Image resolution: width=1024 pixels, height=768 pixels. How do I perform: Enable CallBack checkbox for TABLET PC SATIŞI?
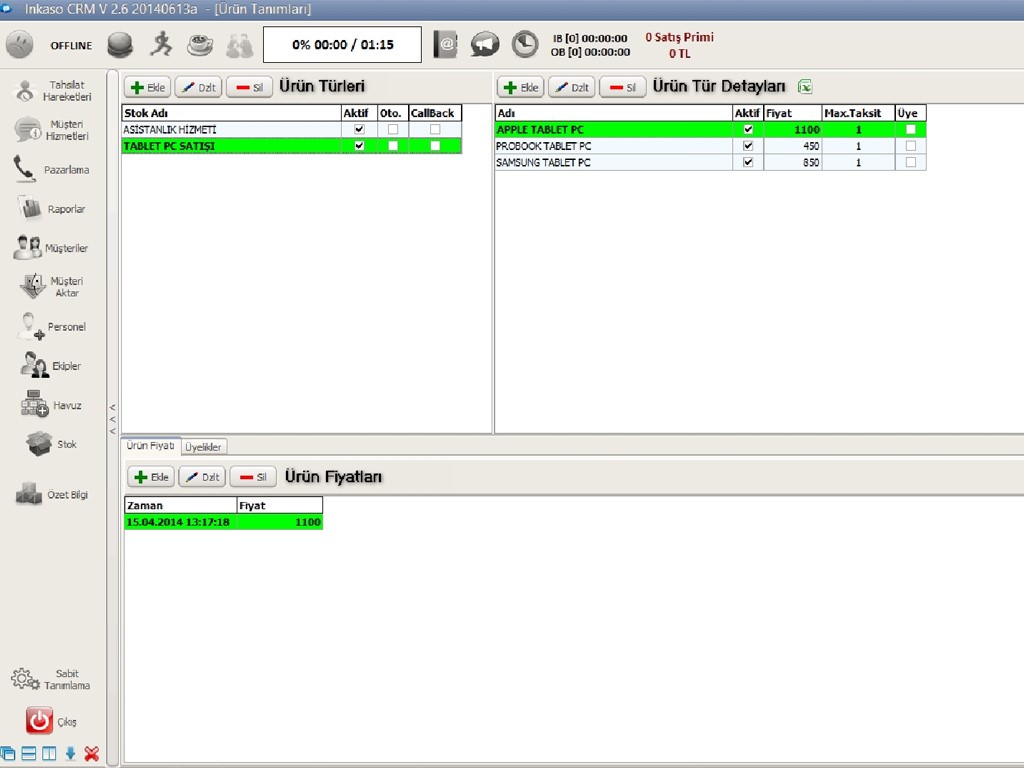[435, 146]
